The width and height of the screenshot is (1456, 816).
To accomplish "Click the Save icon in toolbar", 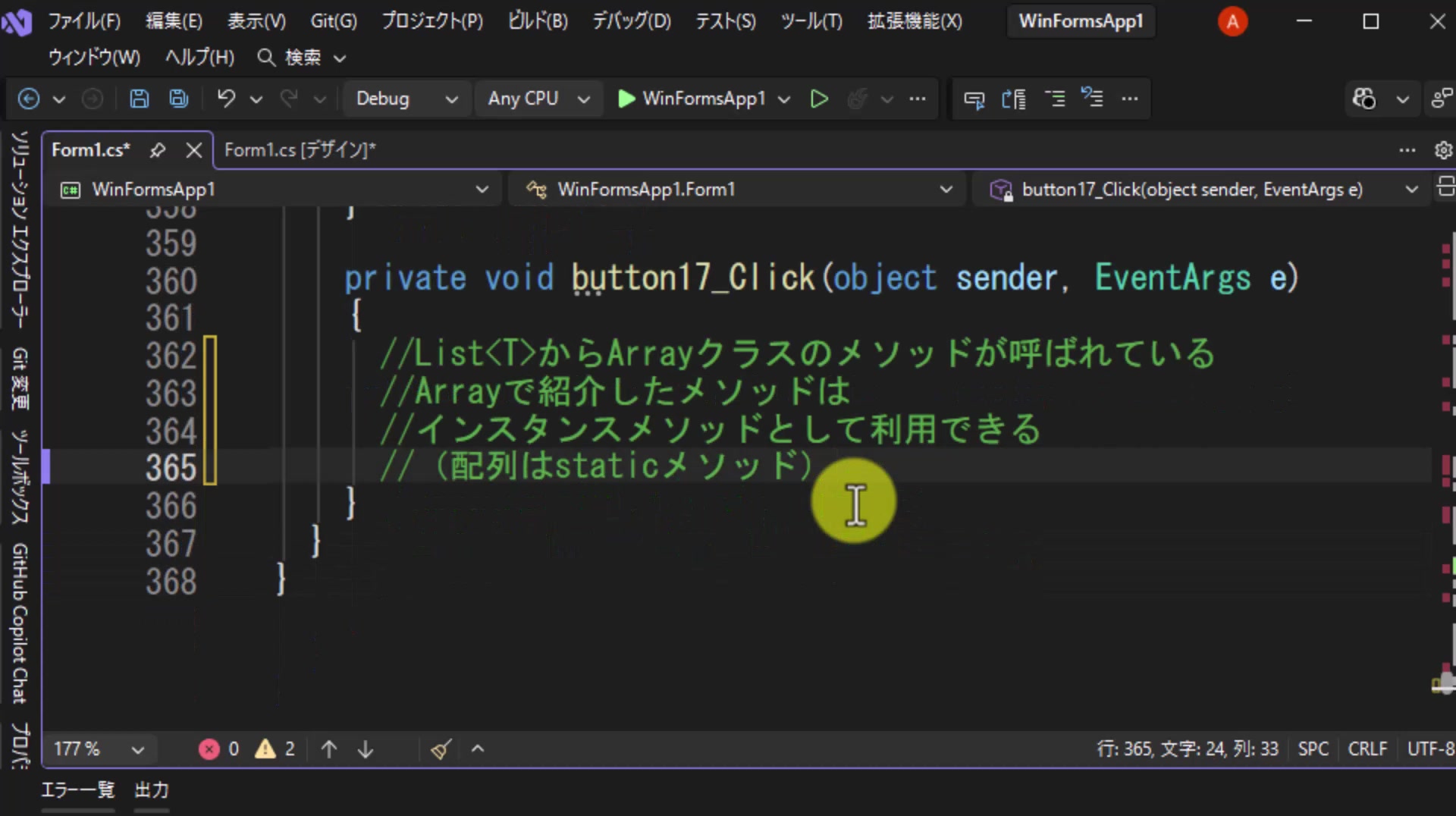I will click(139, 99).
